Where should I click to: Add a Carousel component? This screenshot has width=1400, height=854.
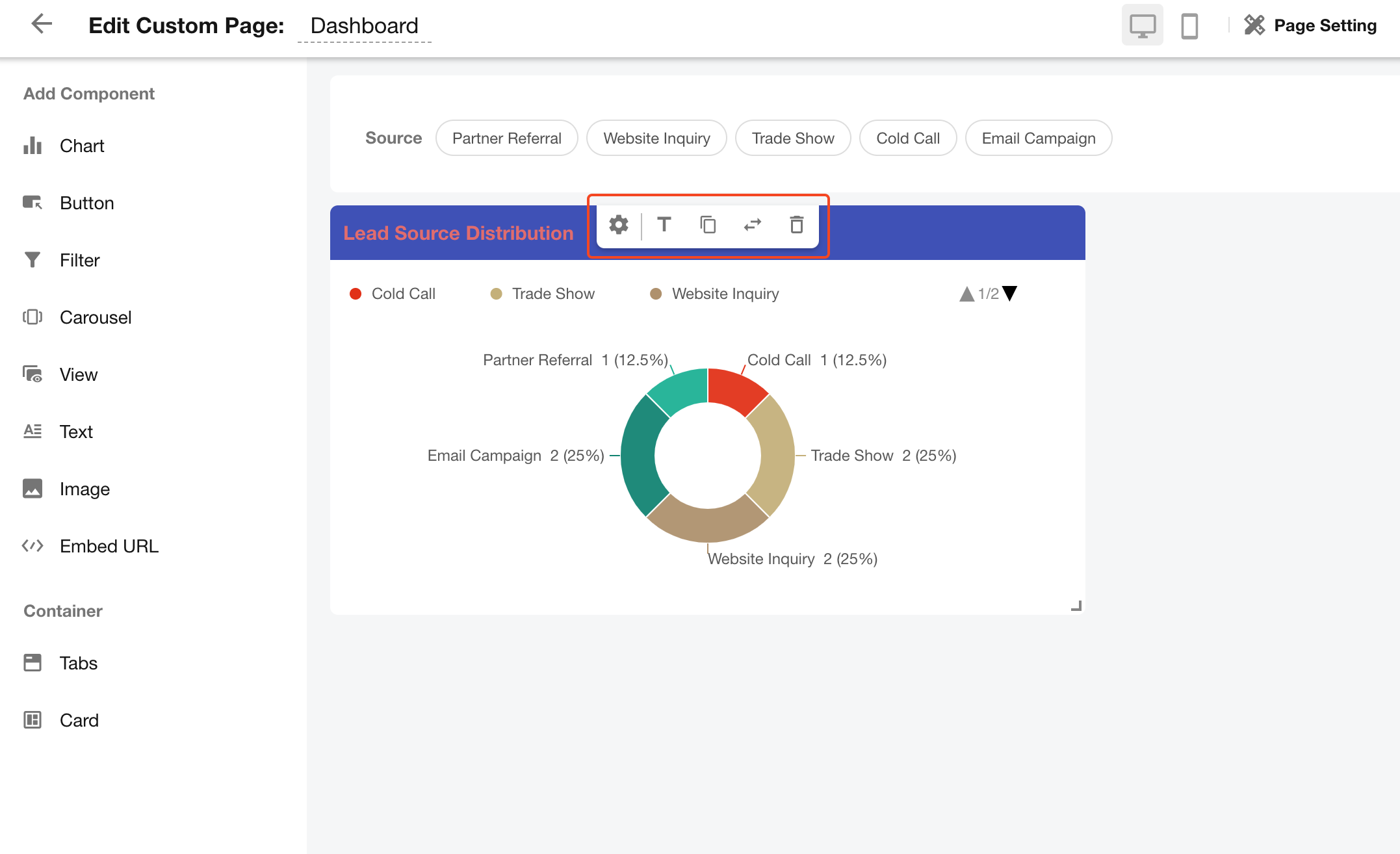coord(95,318)
